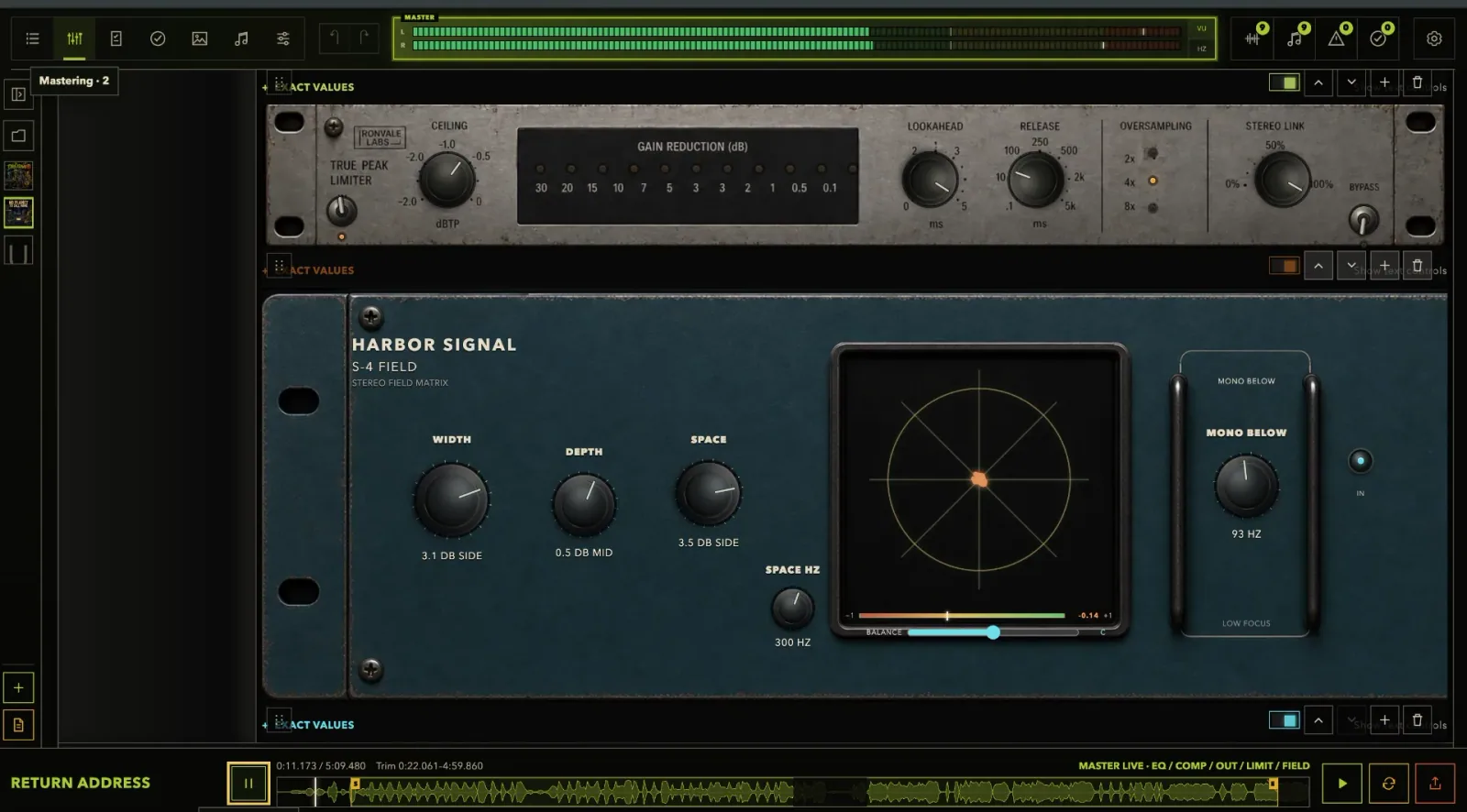Open the waveform analysis notifications icon

point(1253,38)
